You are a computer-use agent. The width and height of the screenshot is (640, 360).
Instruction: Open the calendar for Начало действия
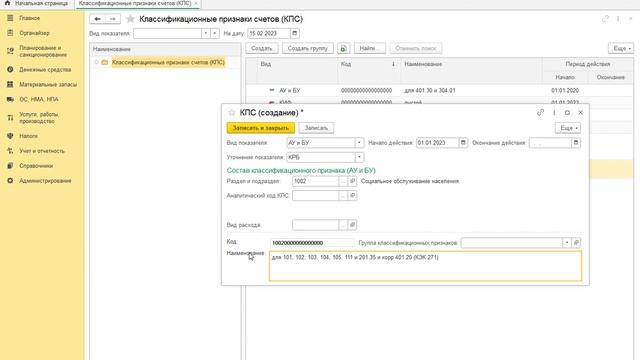(x=463, y=143)
